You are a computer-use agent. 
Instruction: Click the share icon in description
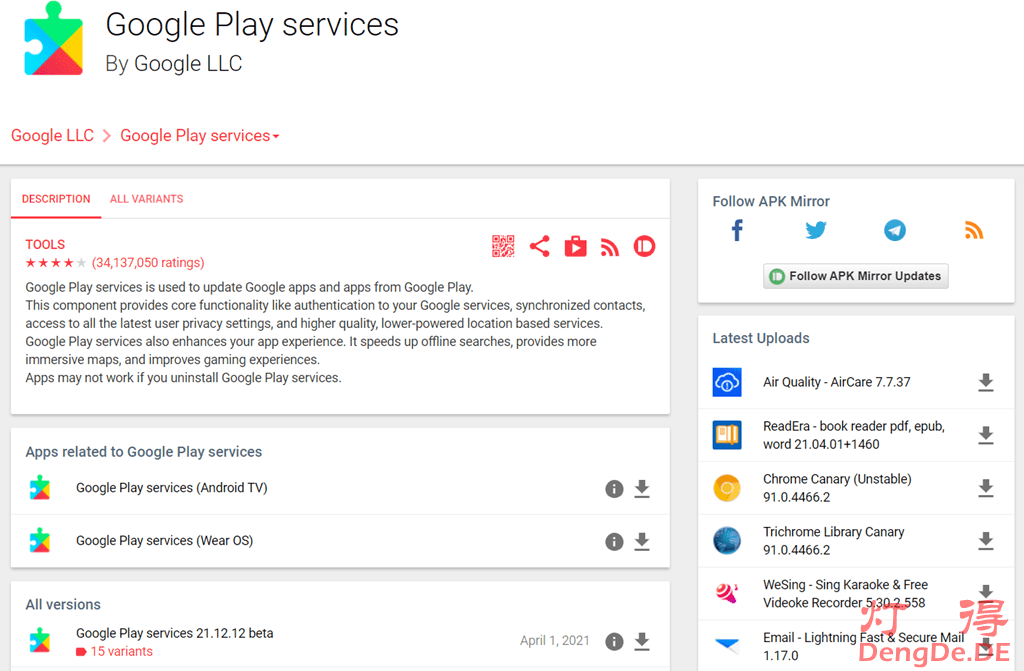(540, 246)
